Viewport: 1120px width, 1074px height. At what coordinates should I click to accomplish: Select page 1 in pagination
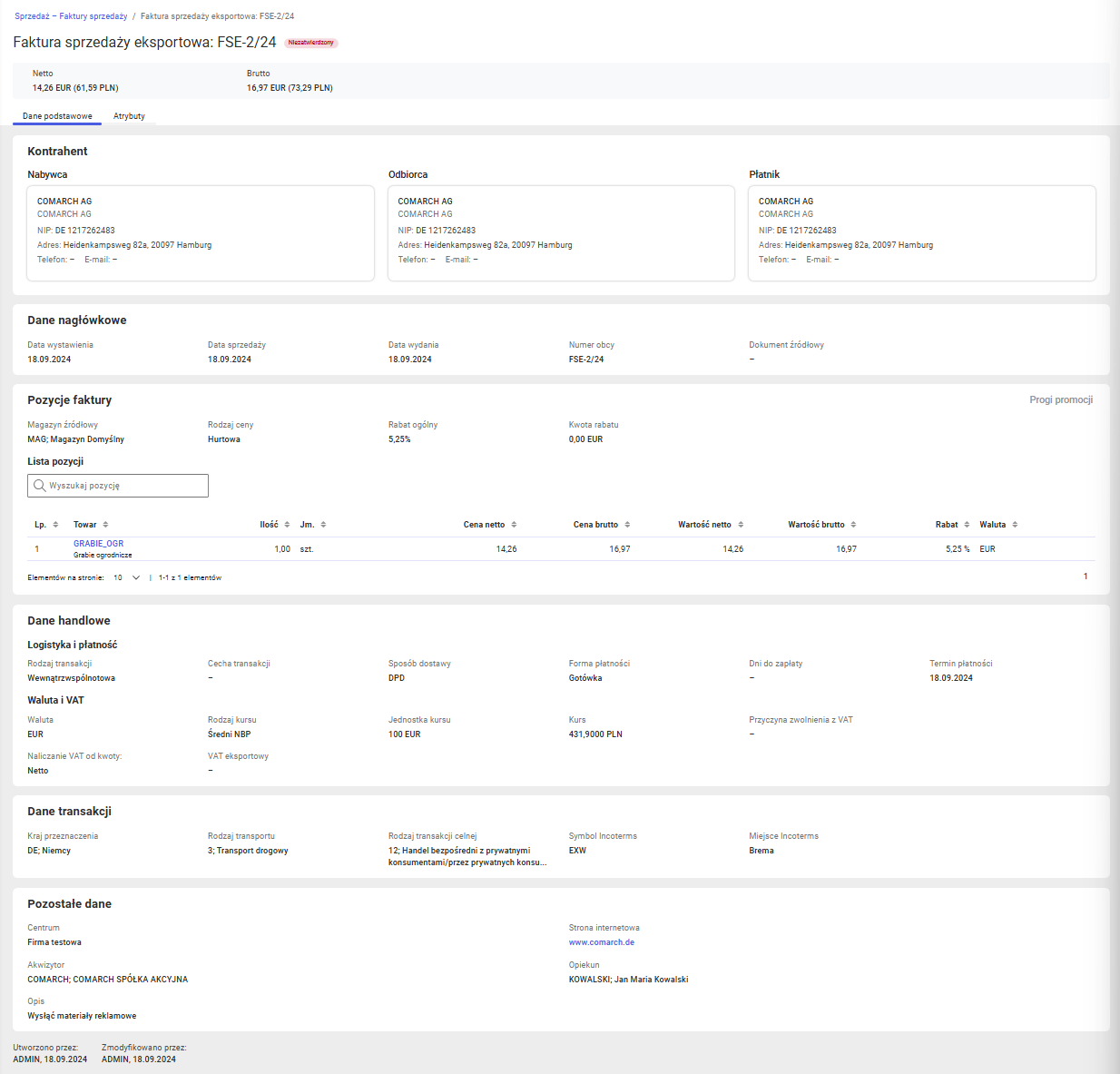coord(1086,576)
